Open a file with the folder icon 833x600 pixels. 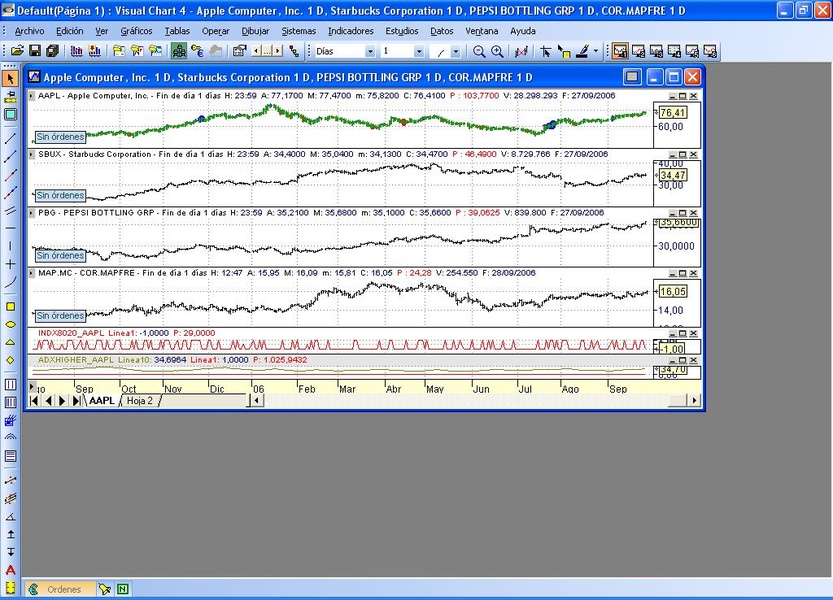pos(17,52)
